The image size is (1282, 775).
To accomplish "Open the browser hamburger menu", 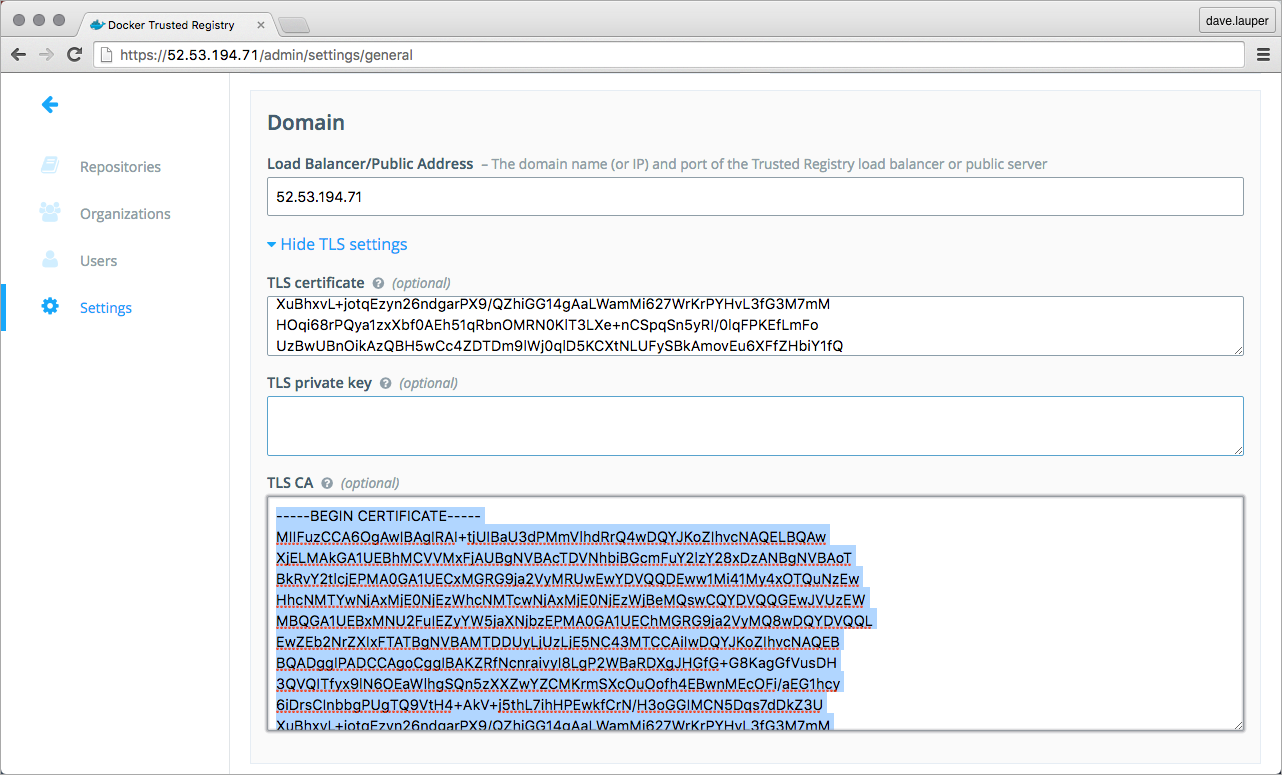I will click(1263, 55).
